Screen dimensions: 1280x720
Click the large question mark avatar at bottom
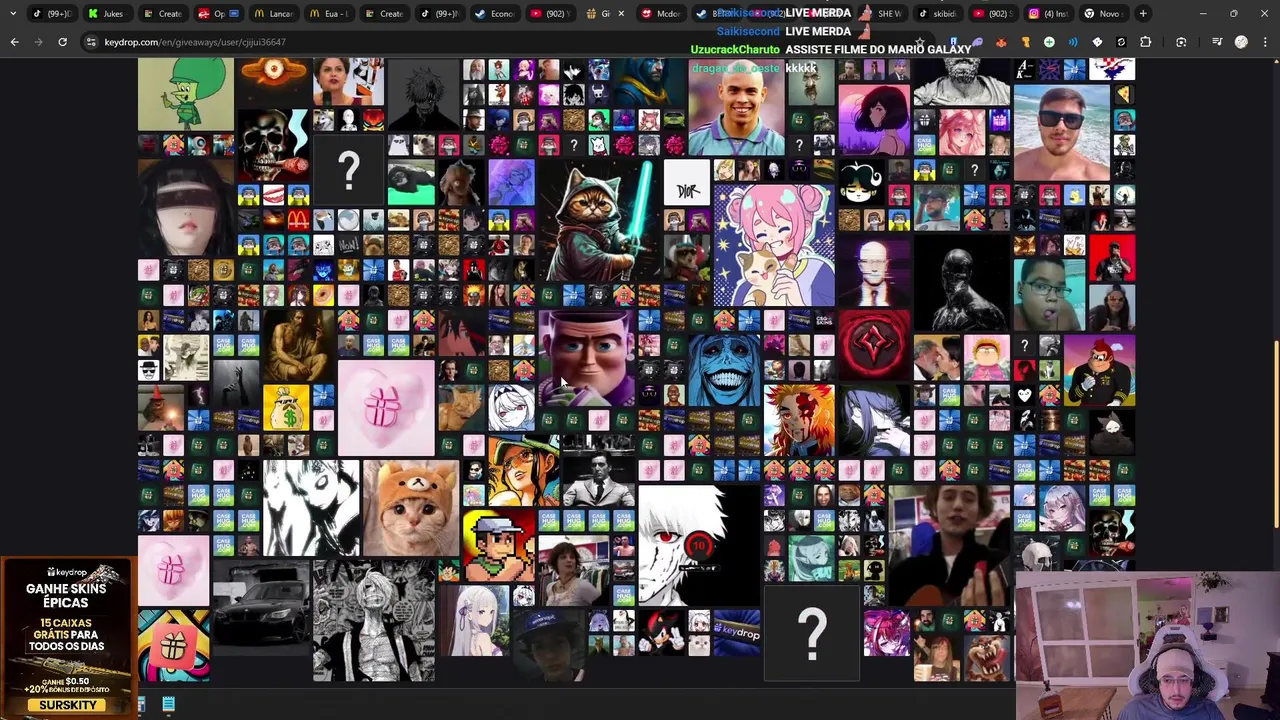pos(811,633)
